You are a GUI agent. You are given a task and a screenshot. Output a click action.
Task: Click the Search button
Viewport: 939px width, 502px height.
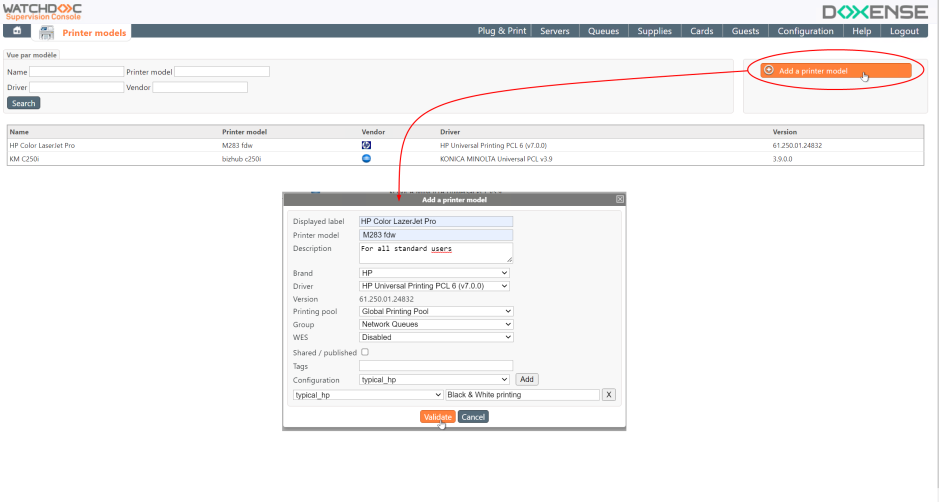(x=23, y=103)
